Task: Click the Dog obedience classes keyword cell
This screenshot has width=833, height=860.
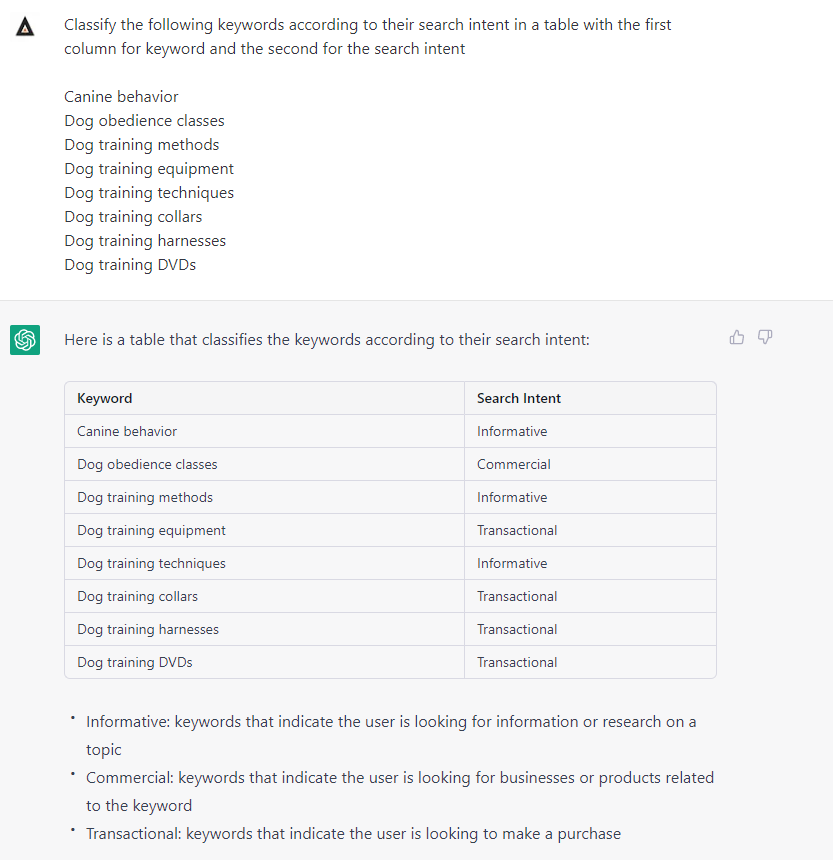Action: (x=147, y=464)
